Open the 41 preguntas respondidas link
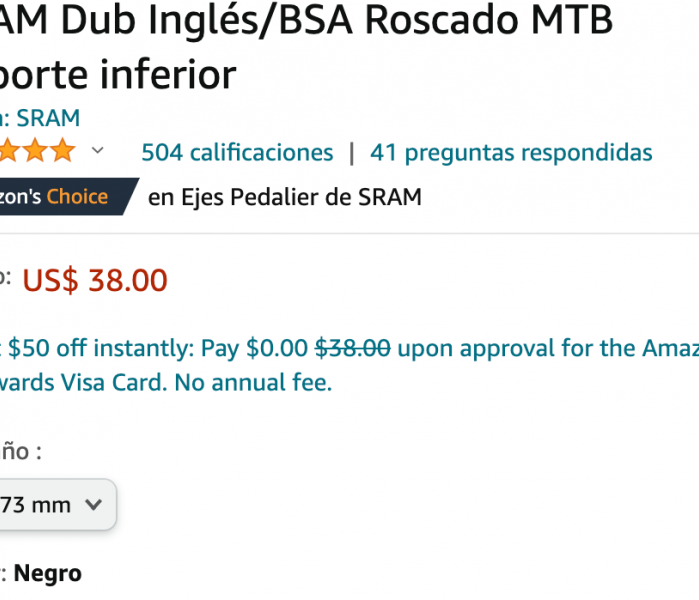The width and height of the screenshot is (699, 600). [511, 153]
